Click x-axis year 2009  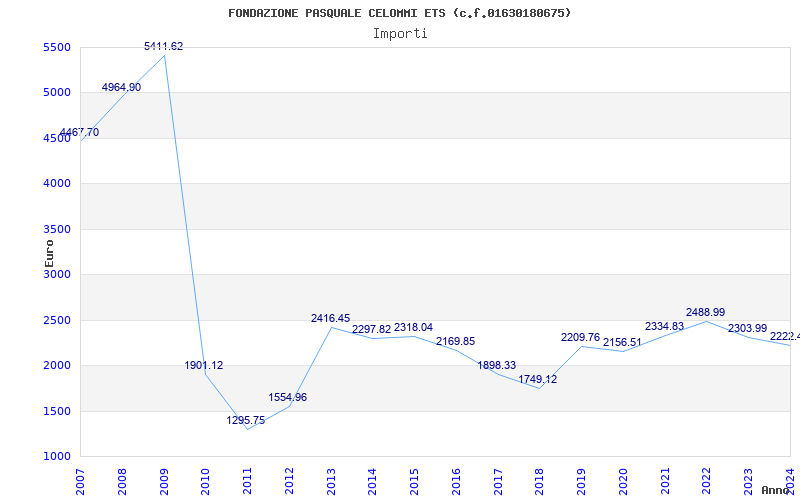point(164,482)
